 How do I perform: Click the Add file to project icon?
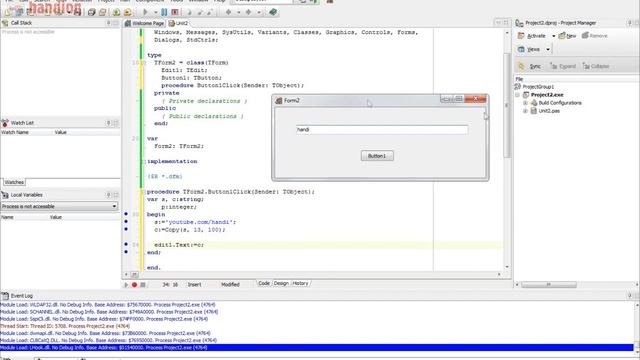117,12
